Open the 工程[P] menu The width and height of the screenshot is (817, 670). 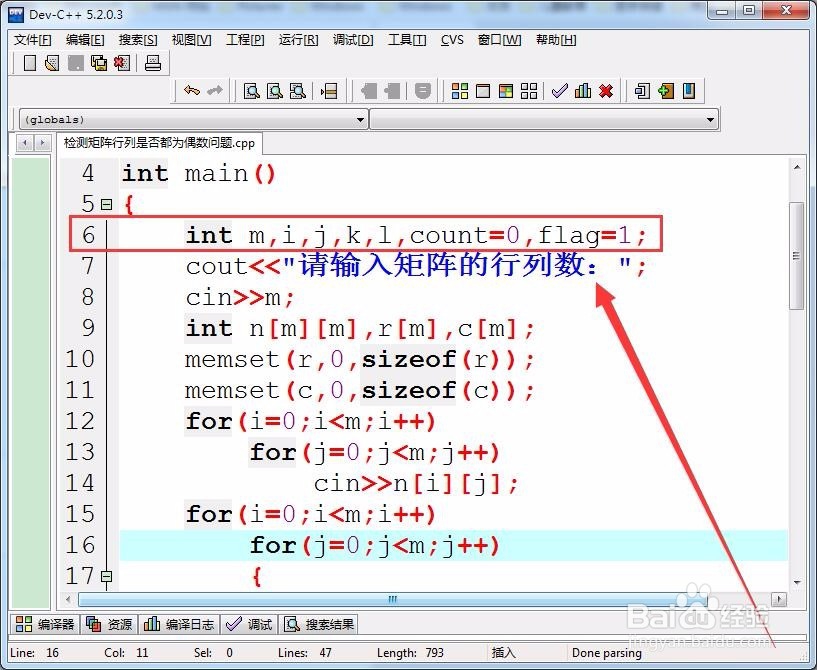(245, 40)
